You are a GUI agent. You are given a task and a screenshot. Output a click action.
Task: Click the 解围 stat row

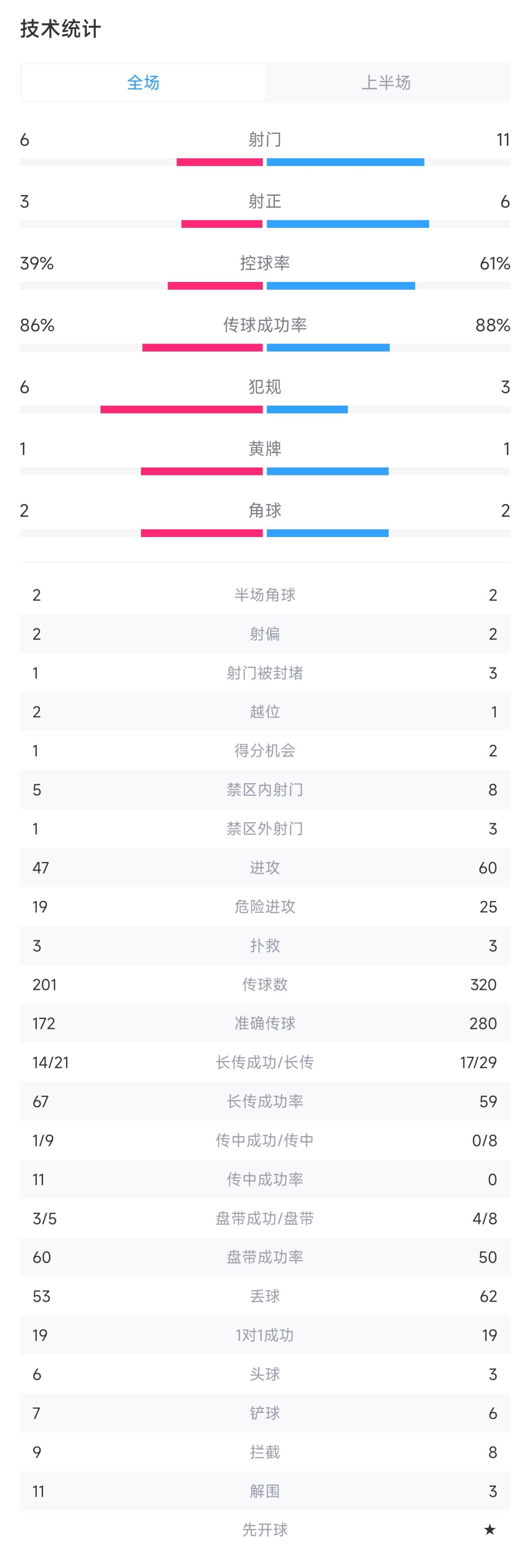point(265,1491)
